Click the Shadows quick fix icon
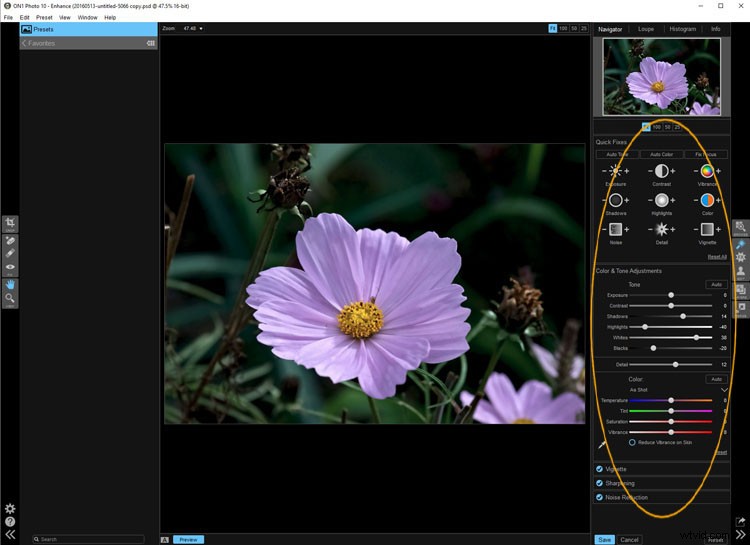Image resolution: width=750 pixels, height=545 pixels. 616,200
